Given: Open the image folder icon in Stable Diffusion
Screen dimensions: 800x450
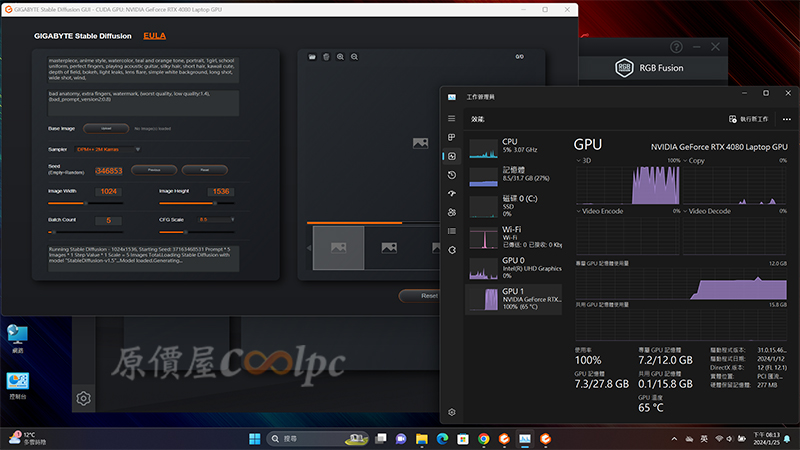Looking at the screenshot, I should 312,57.
